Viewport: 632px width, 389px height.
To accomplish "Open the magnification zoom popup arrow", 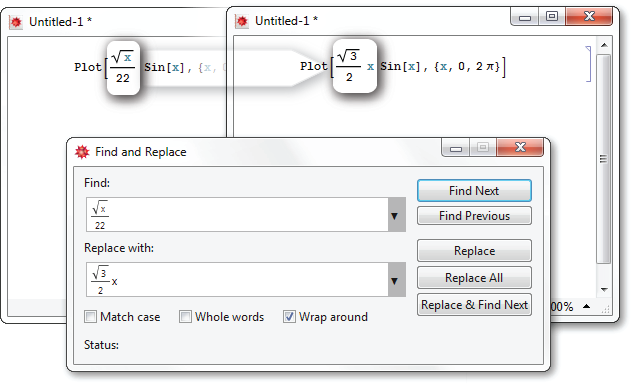I will pyautogui.click(x=587, y=307).
